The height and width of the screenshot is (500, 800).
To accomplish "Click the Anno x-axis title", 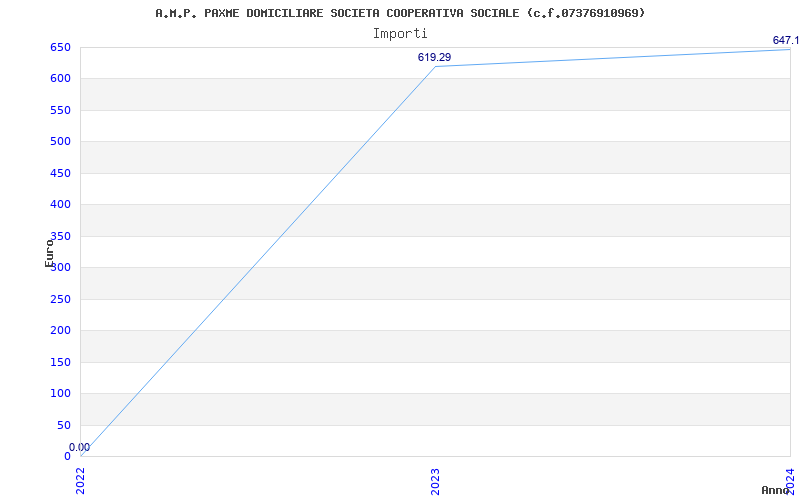I will [775, 490].
